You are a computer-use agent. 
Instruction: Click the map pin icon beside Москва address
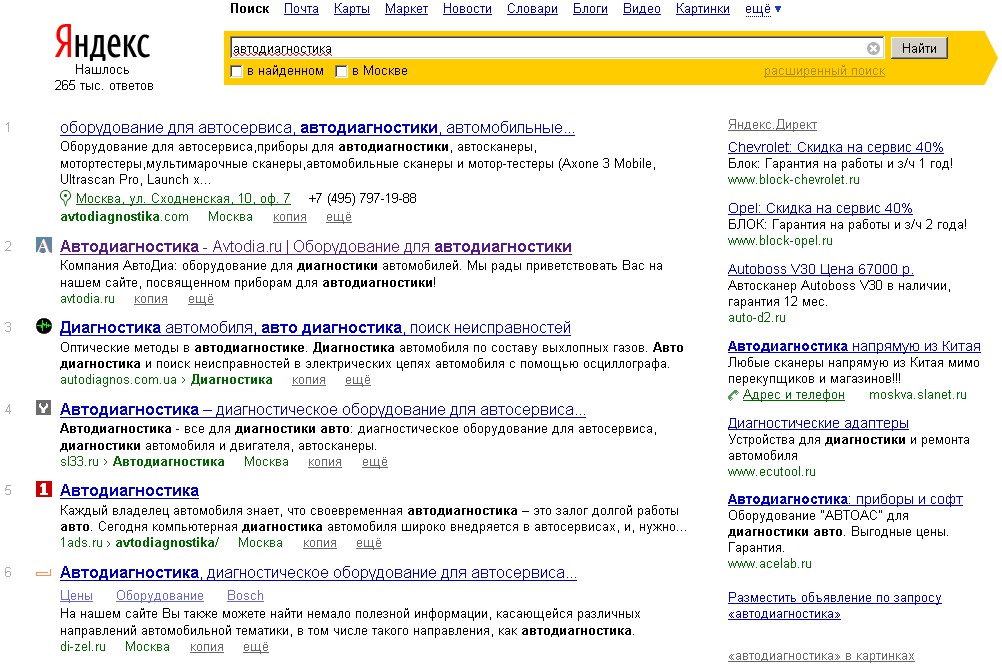pos(65,198)
